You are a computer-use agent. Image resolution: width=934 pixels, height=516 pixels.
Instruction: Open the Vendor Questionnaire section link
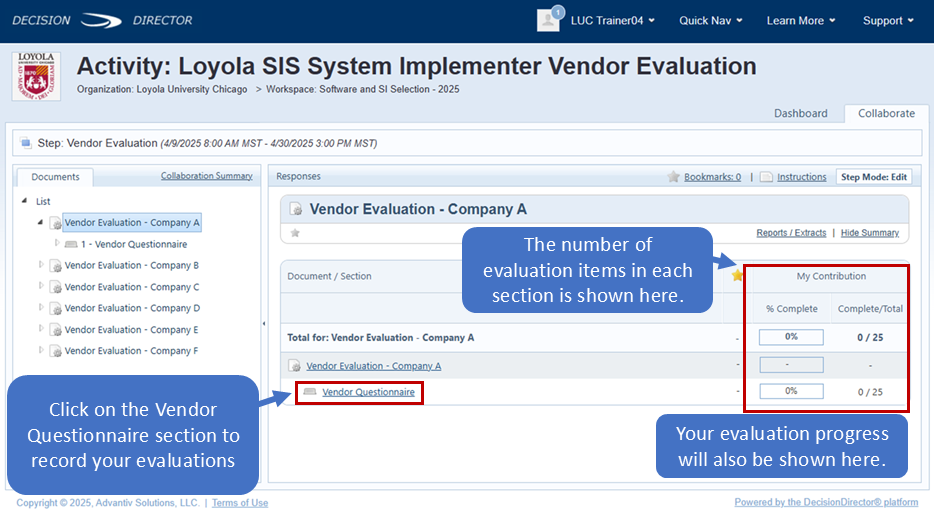pos(368,392)
